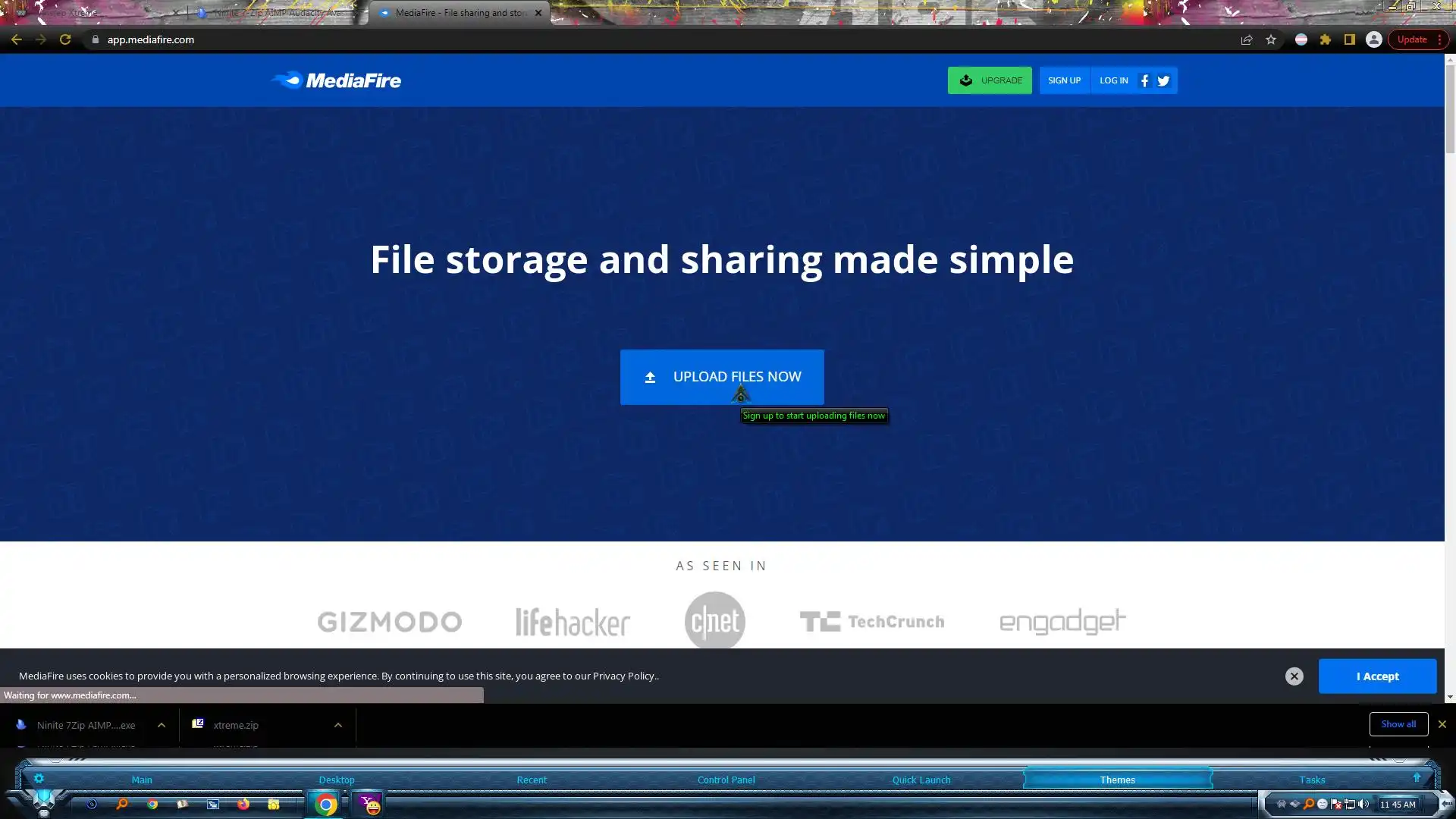Click the Facebook login icon
This screenshot has width=1456, height=819.
1144,80
